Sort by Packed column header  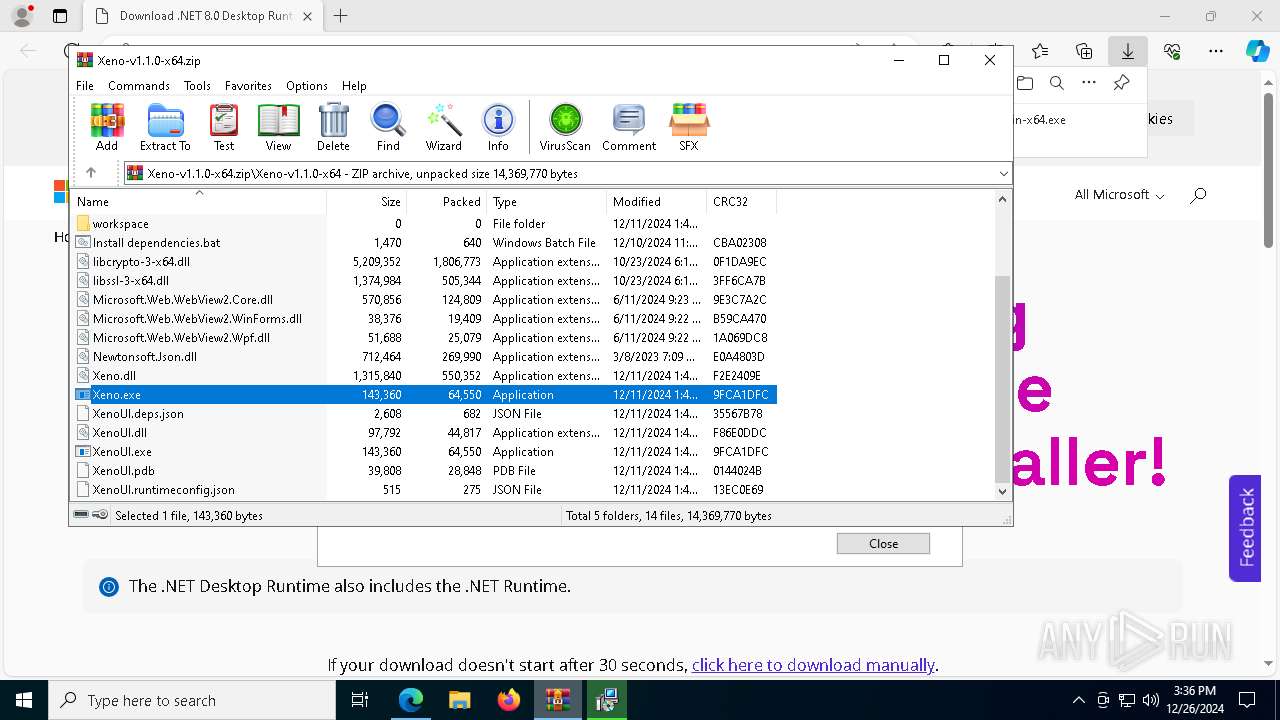click(x=447, y=201)
